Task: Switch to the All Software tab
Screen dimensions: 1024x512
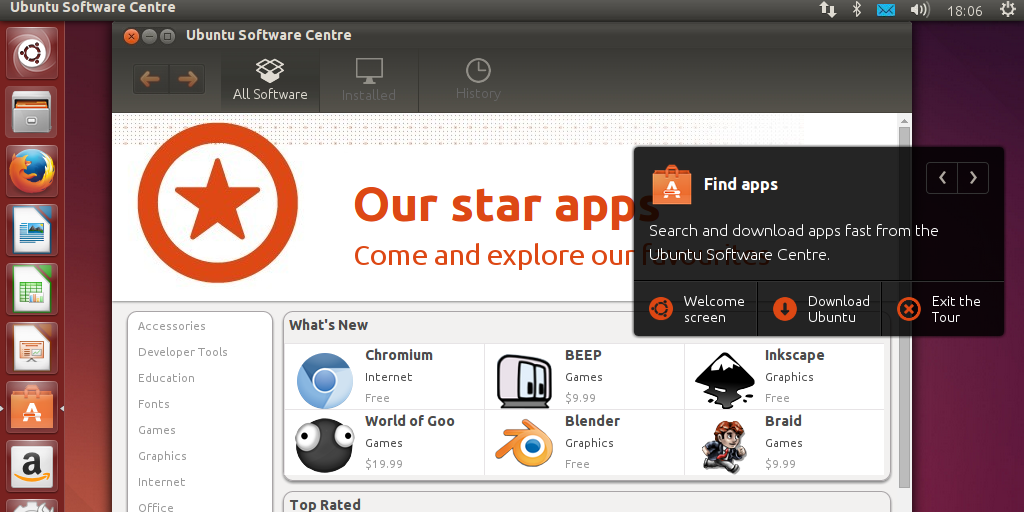Action: (270, 80)
